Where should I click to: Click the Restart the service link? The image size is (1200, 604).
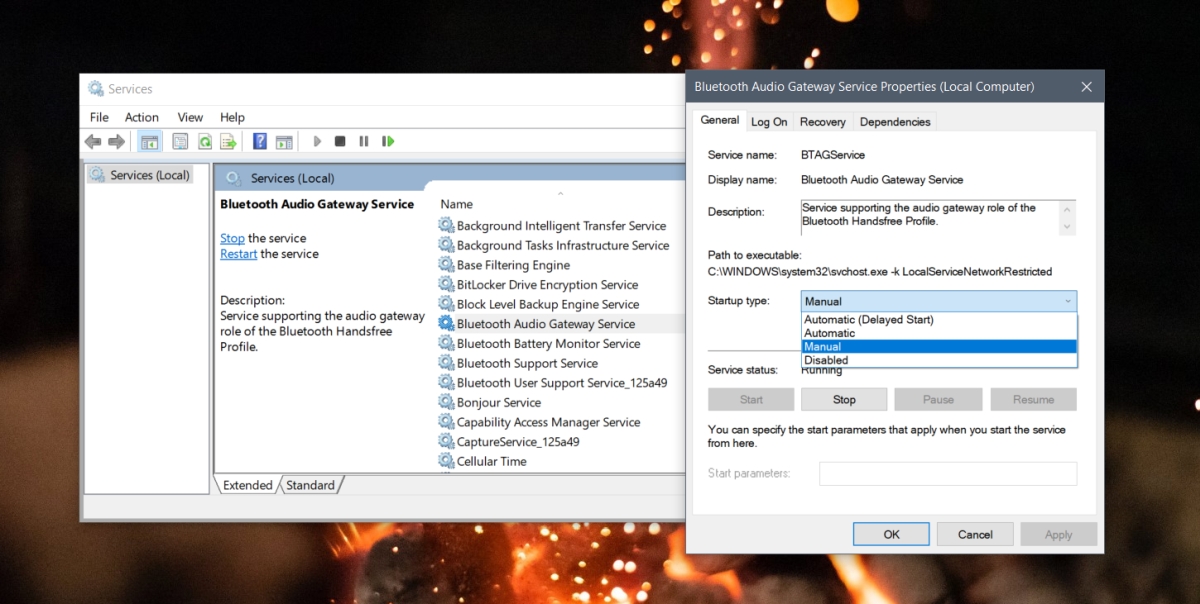239,254
